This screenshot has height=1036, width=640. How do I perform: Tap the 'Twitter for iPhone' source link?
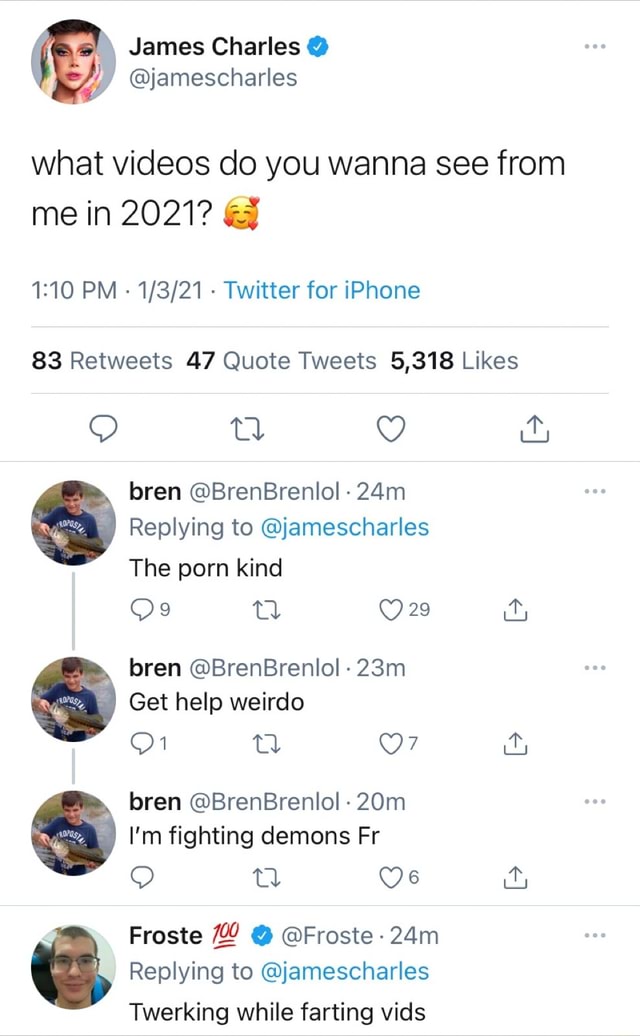(x=321, y=291)
